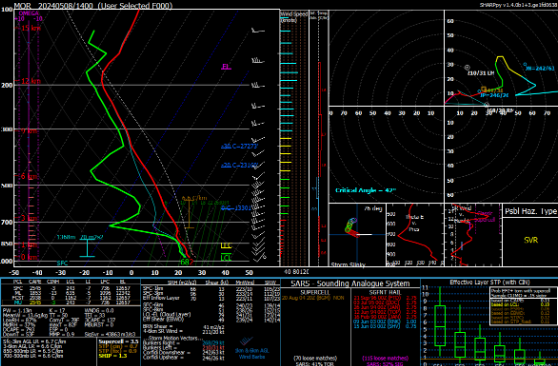Click the SHIP parameter in yellow
This screenshot has width=558, height=366.
click(x=110, y=356)
